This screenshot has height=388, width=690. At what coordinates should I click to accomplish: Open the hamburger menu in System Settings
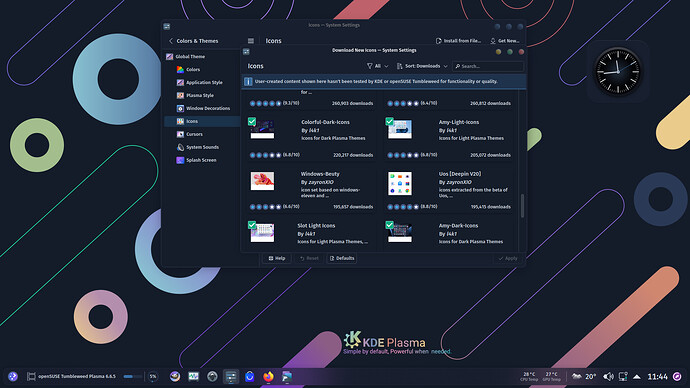pyautogui.click(x=251, y=41)
